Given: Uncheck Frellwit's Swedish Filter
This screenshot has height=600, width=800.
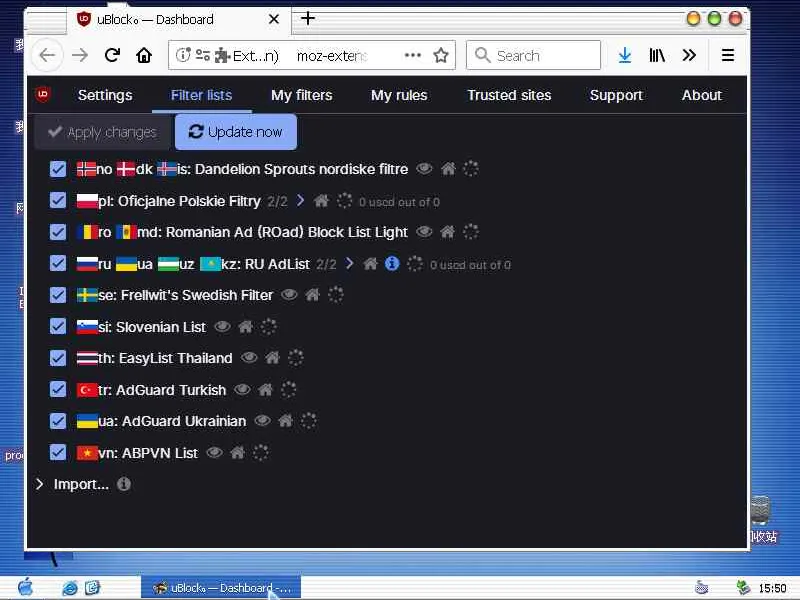Looking at the screenshot, I should pos(58,295).
